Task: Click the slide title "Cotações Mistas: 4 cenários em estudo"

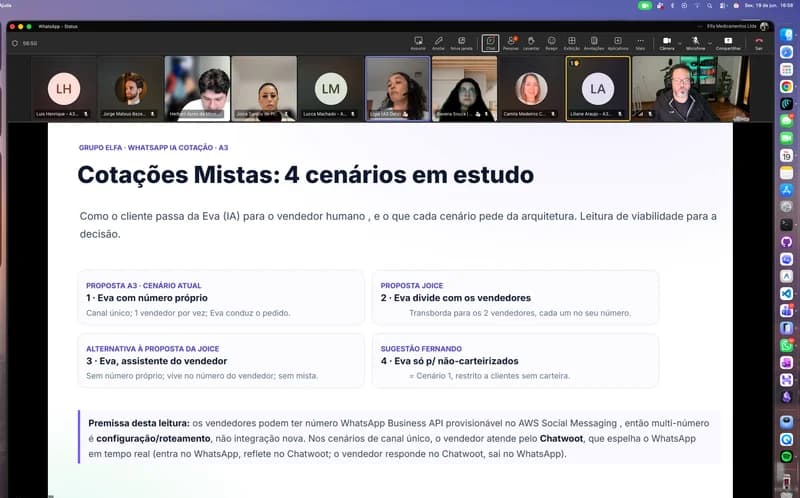Action: [306, 175]
